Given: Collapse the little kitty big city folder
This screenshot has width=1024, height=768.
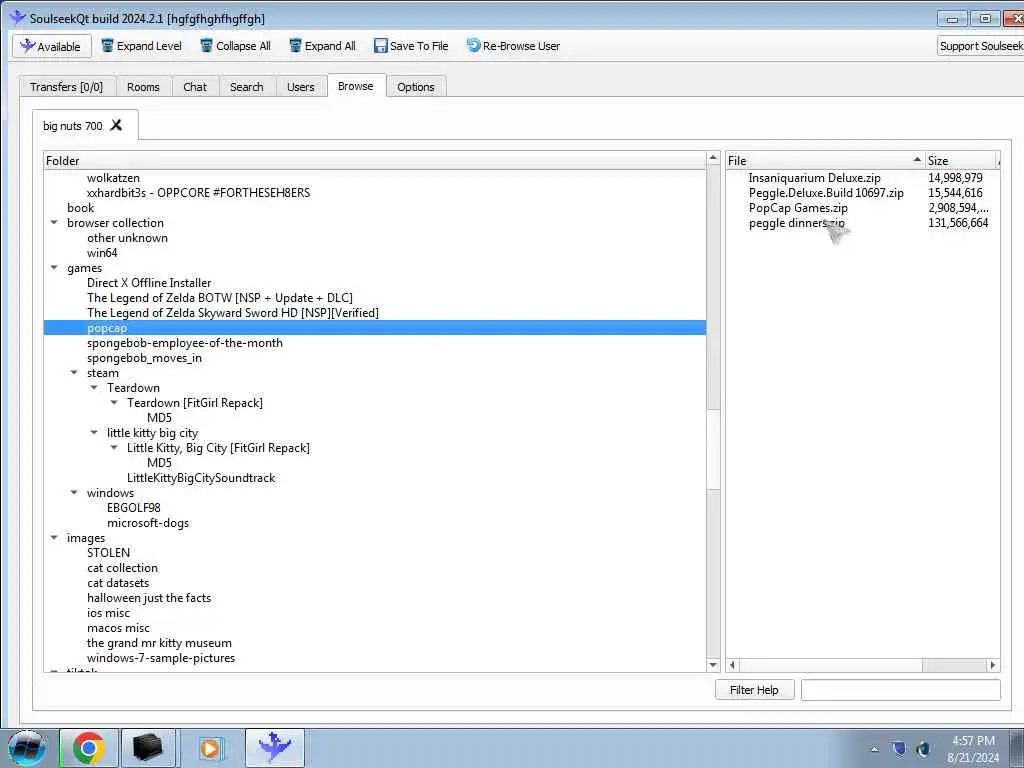Looking at the screenshot, I should (x=94, y=433).
